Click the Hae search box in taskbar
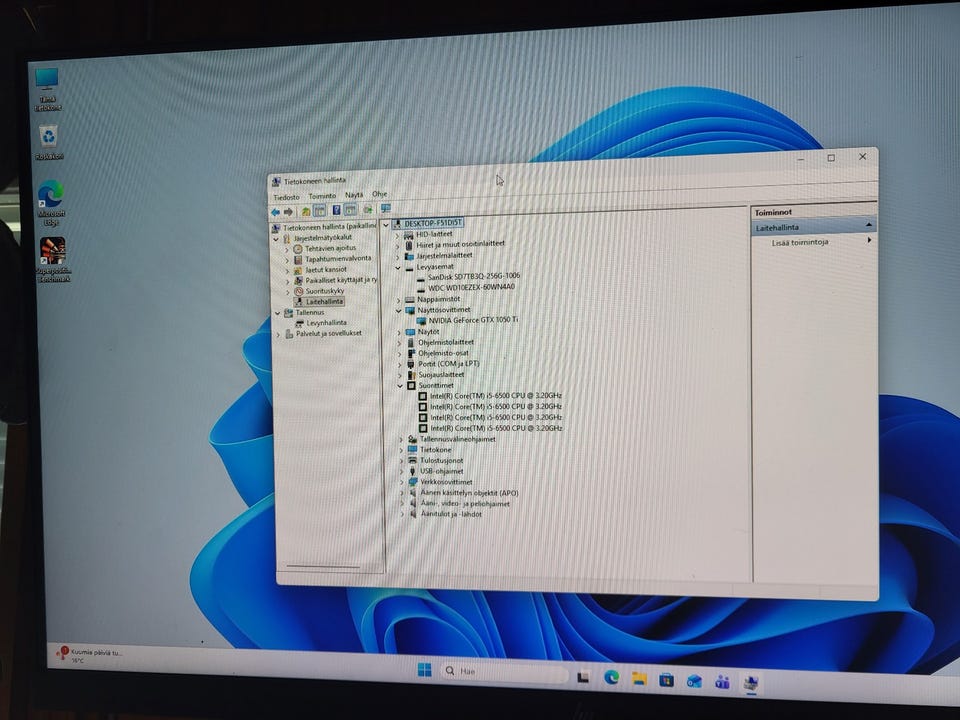This screenshot has height=720, width=960. click(x=504, y=672)
